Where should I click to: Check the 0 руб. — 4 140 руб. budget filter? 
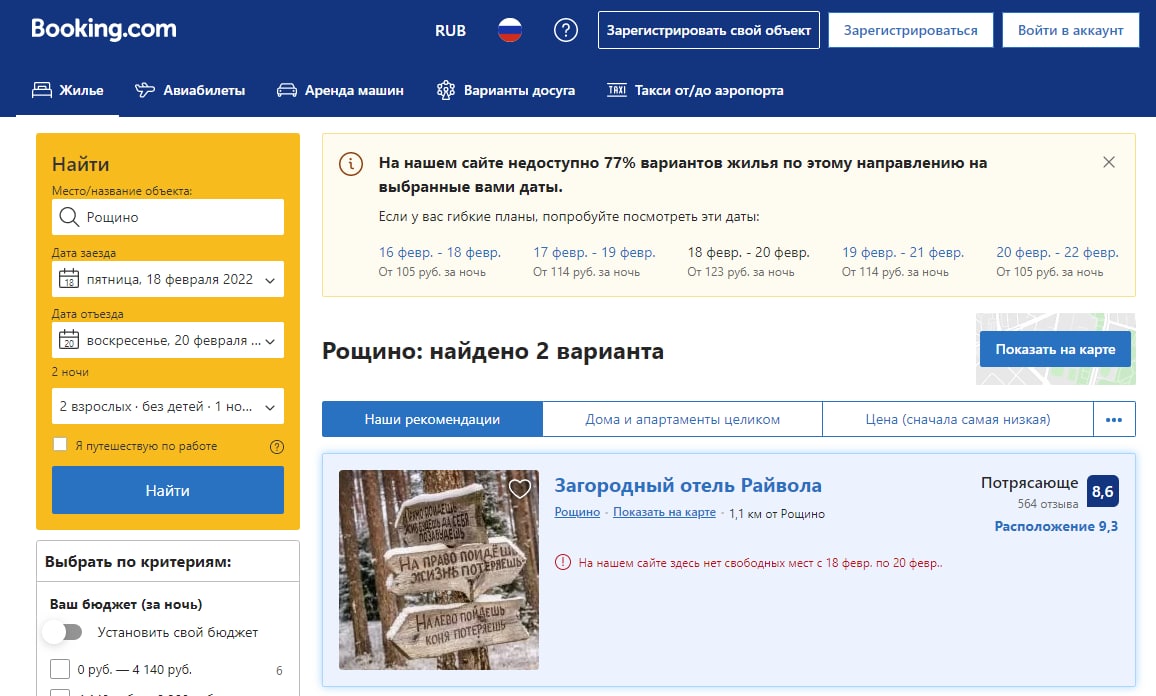click(60, 669)
